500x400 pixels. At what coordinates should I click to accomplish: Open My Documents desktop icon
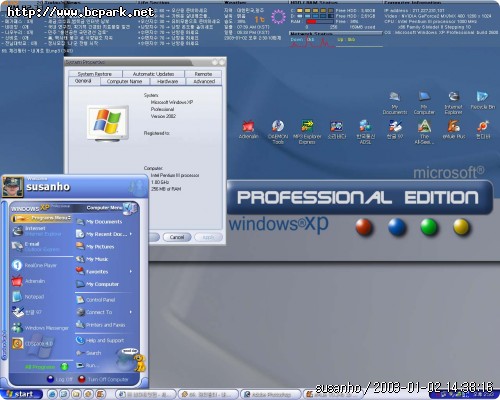point(395,103)
